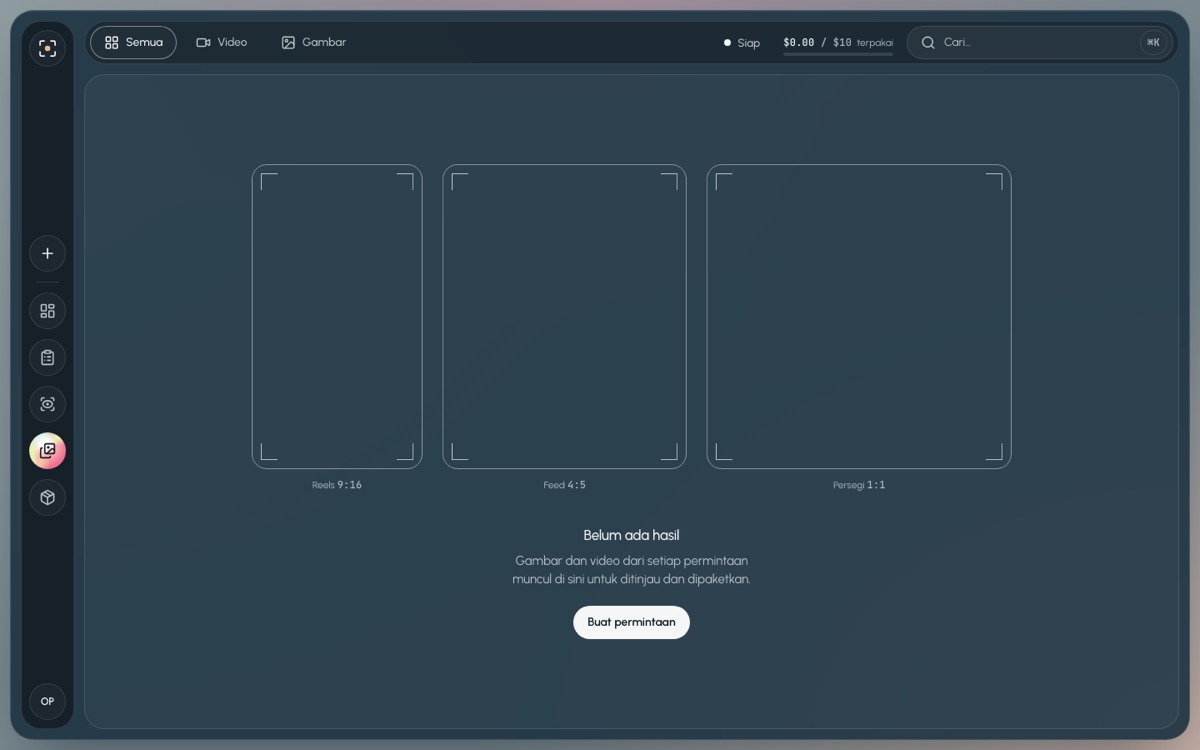The height and width of the screenshot is (750, 1200).
Task: Click the Persegi 1:1 label
Action: pyautogui.click(x=859, y=485)
